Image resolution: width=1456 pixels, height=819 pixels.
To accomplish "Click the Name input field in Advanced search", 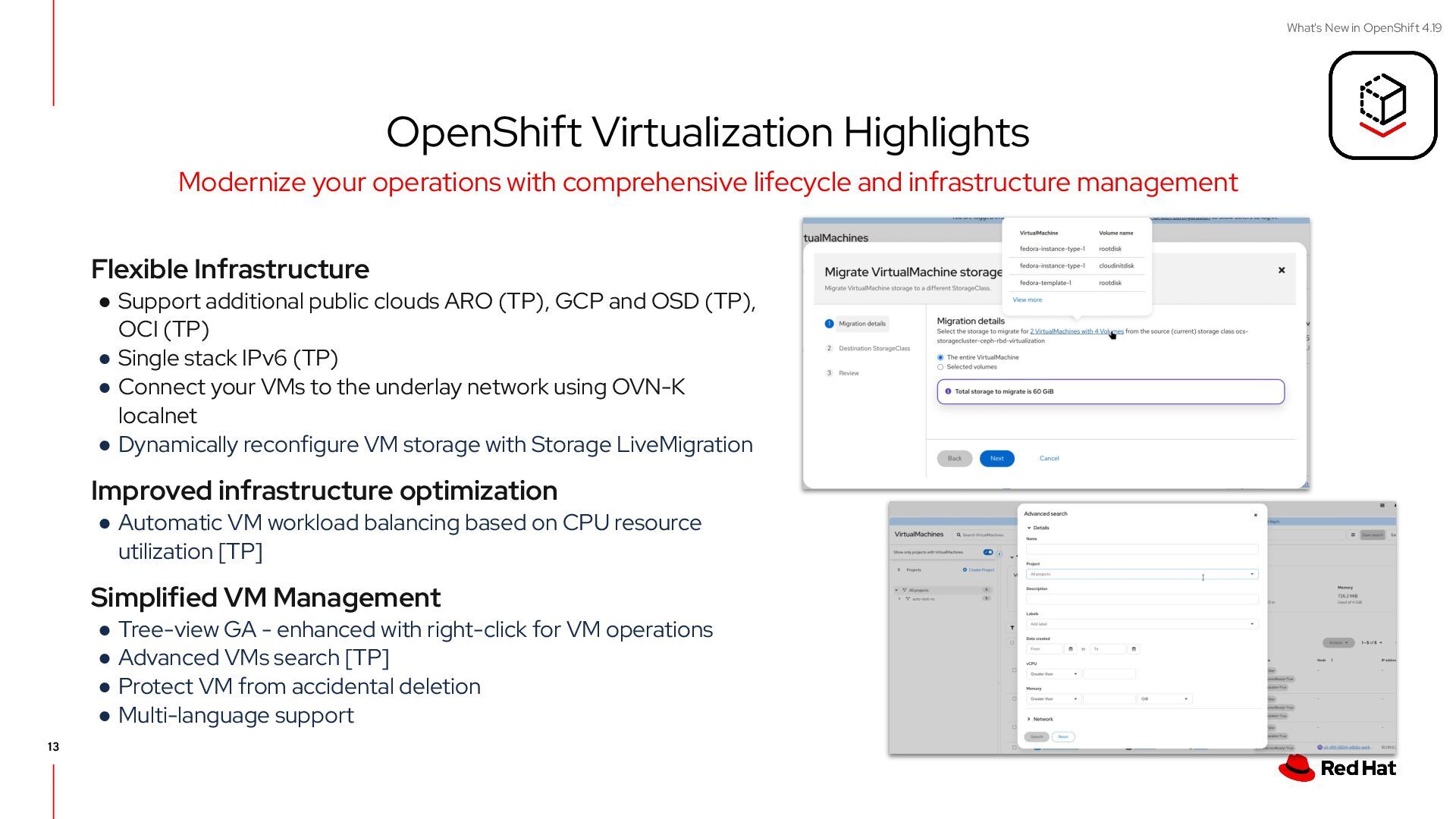I will point(1142,549).
